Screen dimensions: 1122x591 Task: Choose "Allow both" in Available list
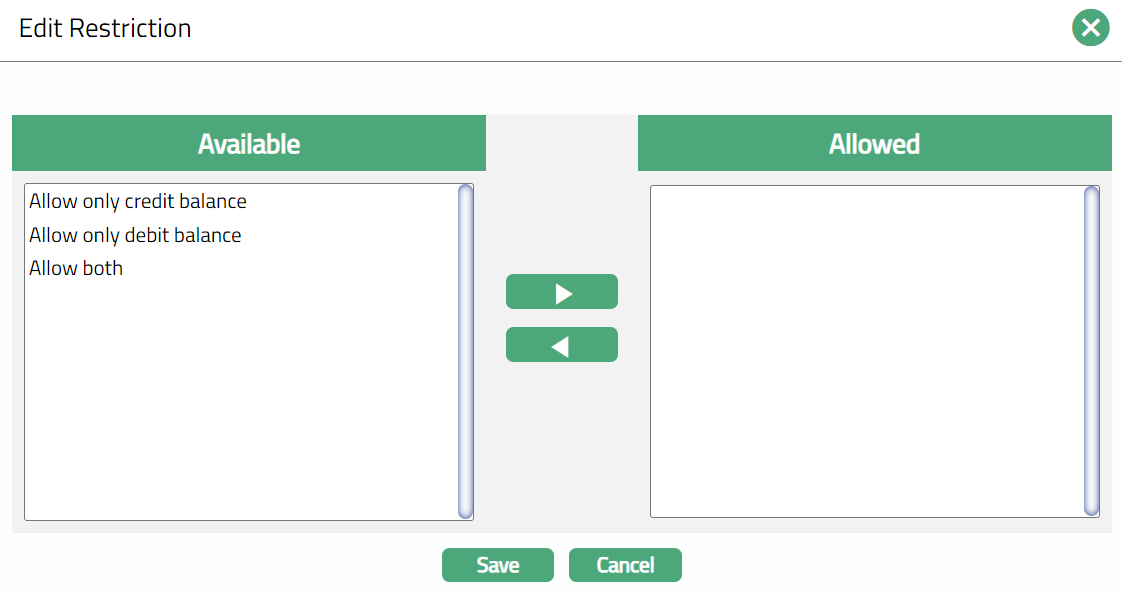coord(76,268)
